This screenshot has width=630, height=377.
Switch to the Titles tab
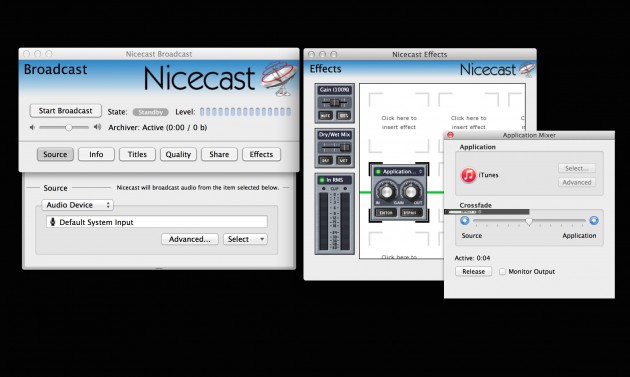pos(137,154)
